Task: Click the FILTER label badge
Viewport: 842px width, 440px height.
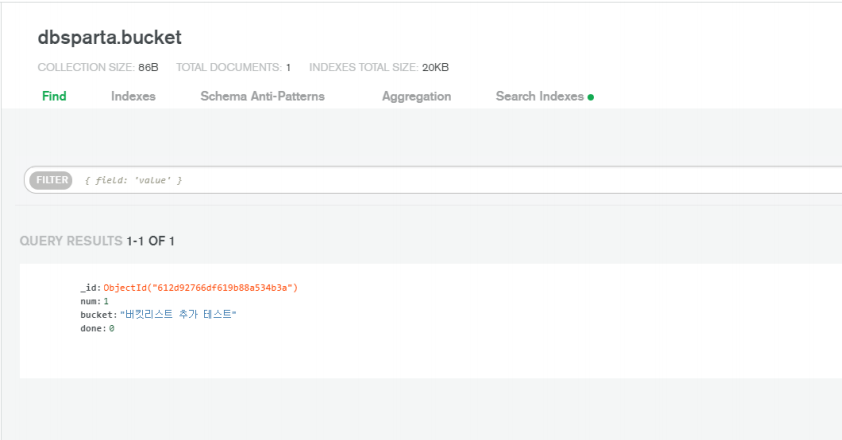Action: click(52, 180)
